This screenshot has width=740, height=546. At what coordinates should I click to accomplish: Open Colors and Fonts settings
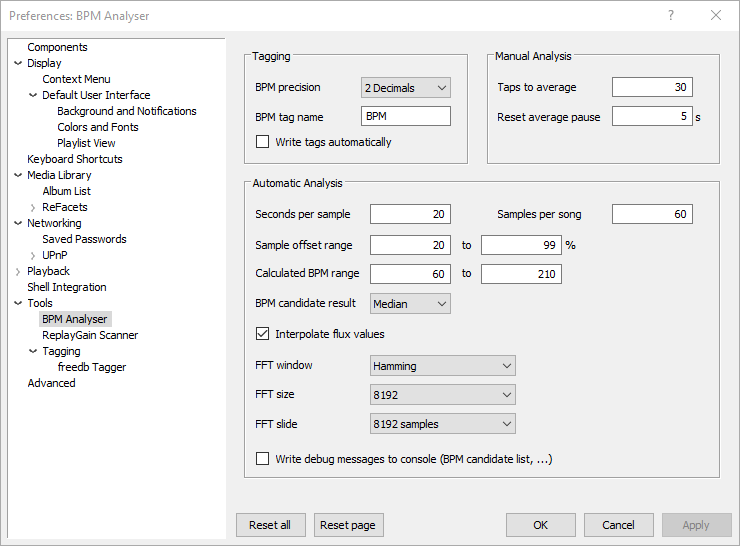(98, 127)
